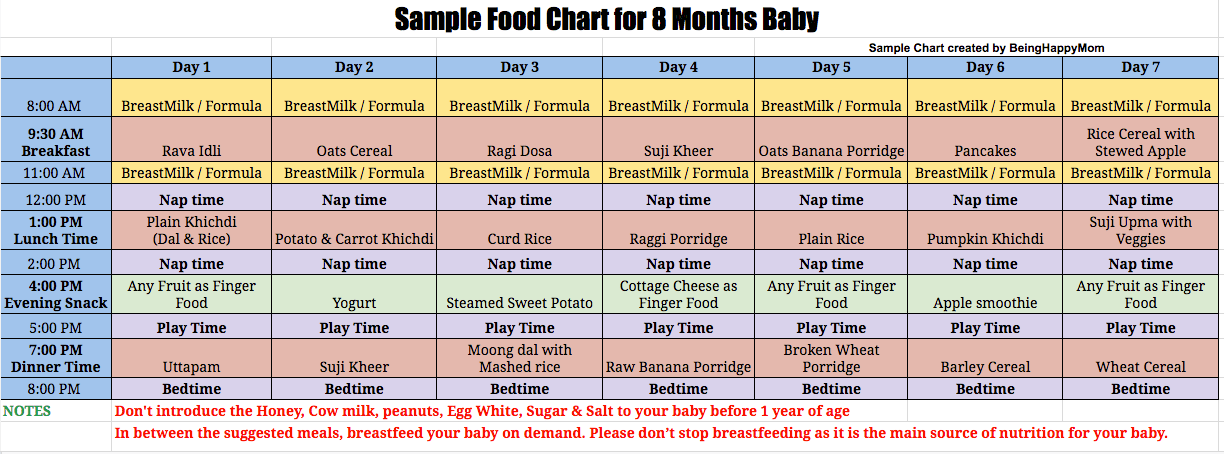The height and width of the screenshot is (454, 1224).
Task: Click the 9:30 AM Breakfast row label
Action: click(56, 140)
